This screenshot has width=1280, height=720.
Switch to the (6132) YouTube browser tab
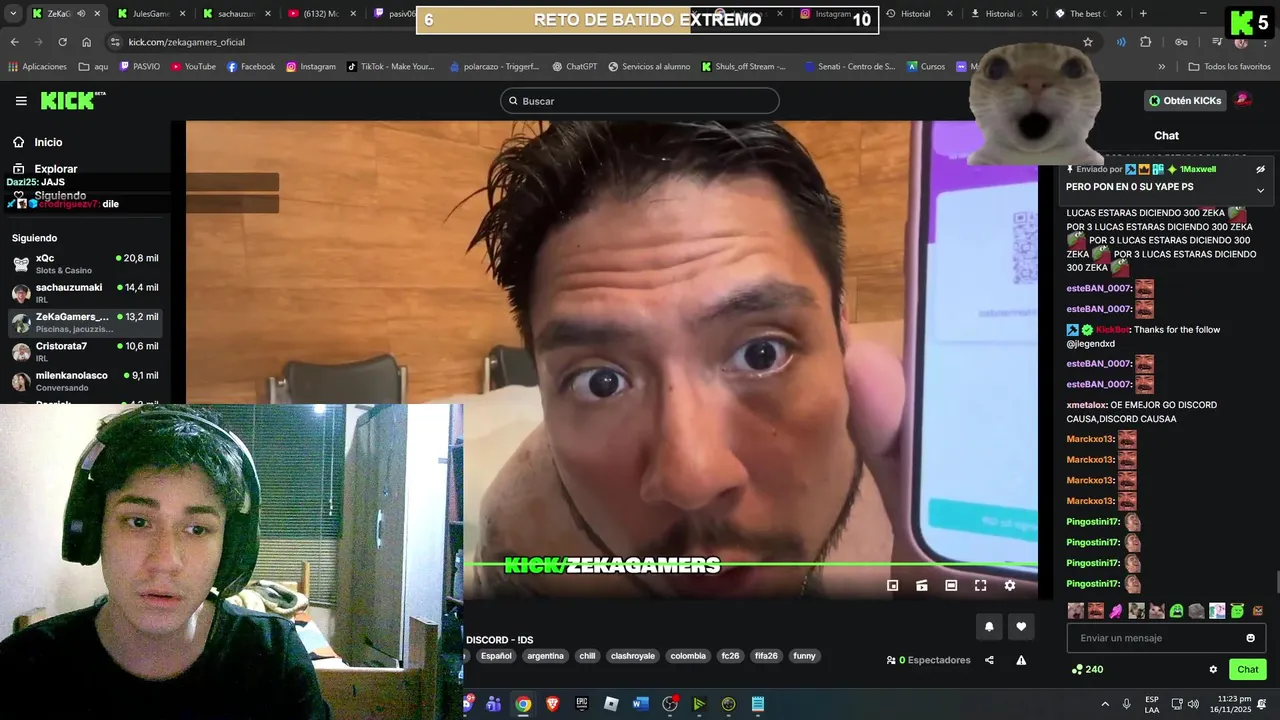(x=320, y=14)
